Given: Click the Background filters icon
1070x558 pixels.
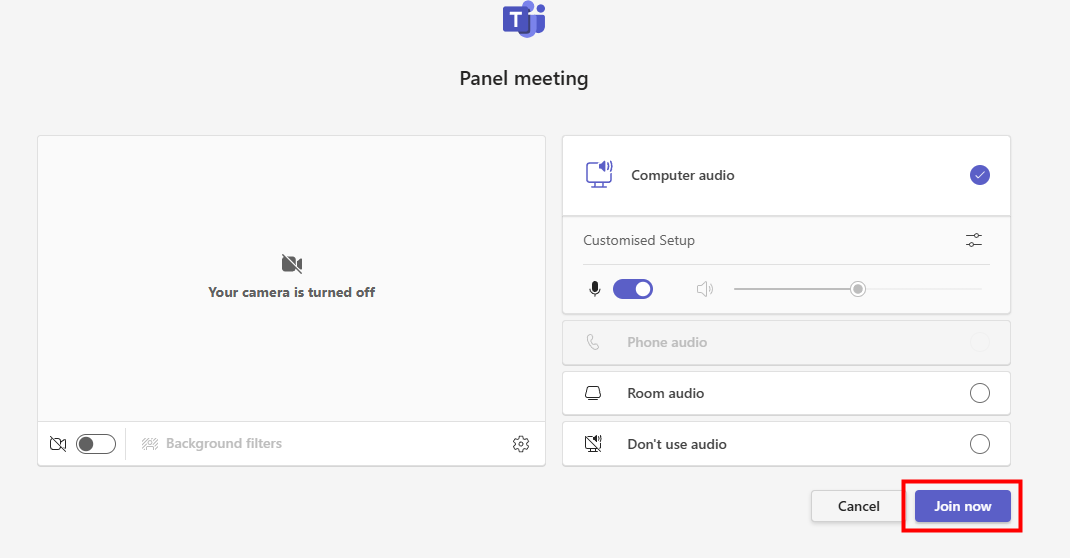Looking at the screenshot, I should coord(150,444).
